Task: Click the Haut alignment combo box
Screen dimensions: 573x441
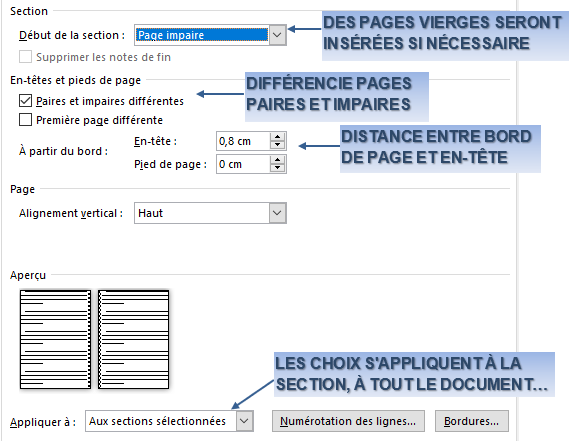Action: click(210, 213)
